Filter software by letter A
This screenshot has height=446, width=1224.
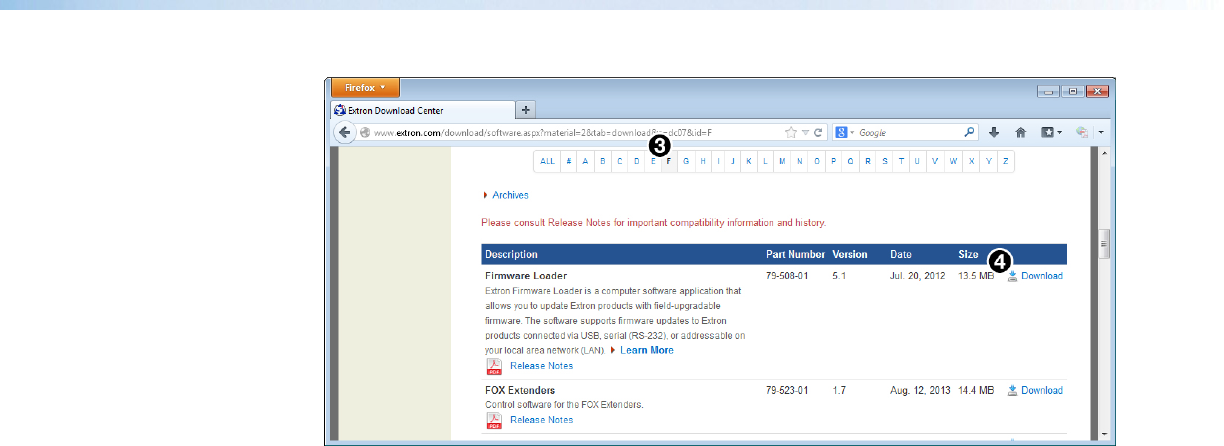[586, 161]
